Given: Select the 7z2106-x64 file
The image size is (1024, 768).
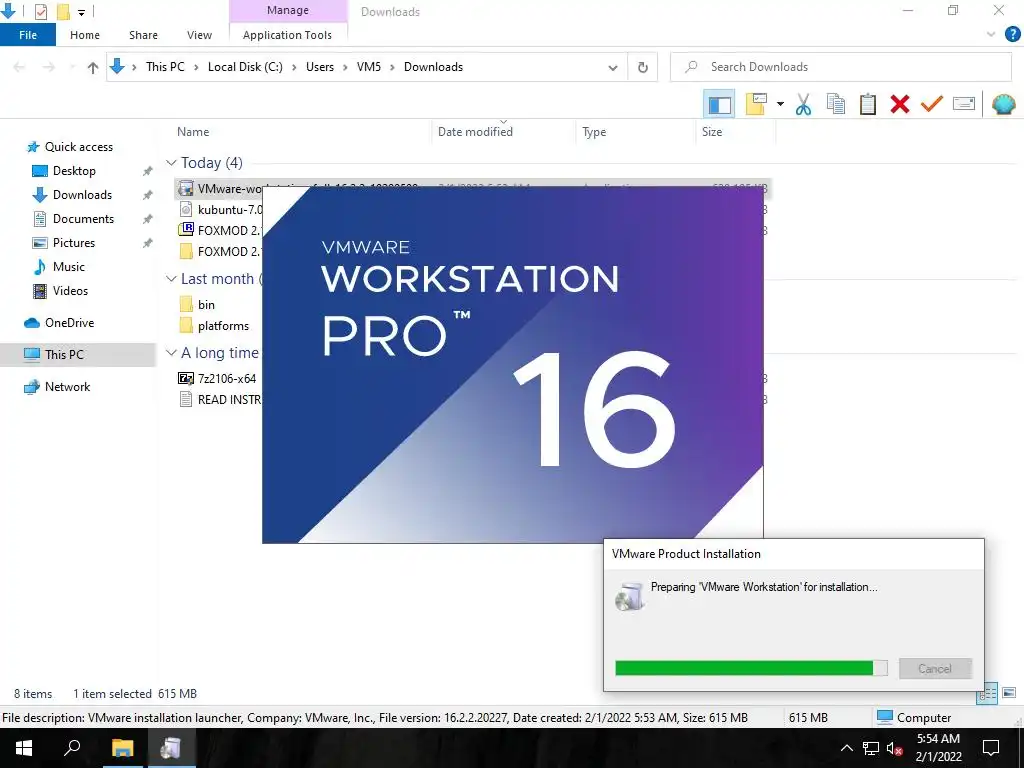Looking at the screenshot, I should [x=218, y=379].
